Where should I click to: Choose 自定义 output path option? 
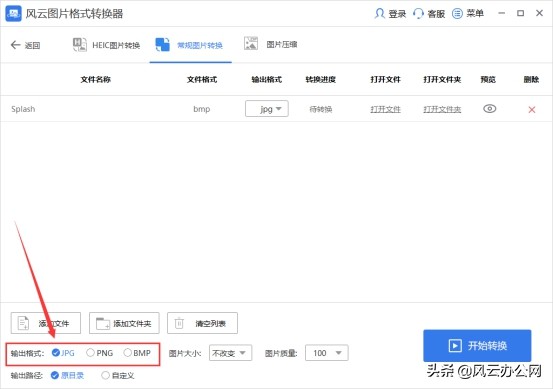pos(105,375)
